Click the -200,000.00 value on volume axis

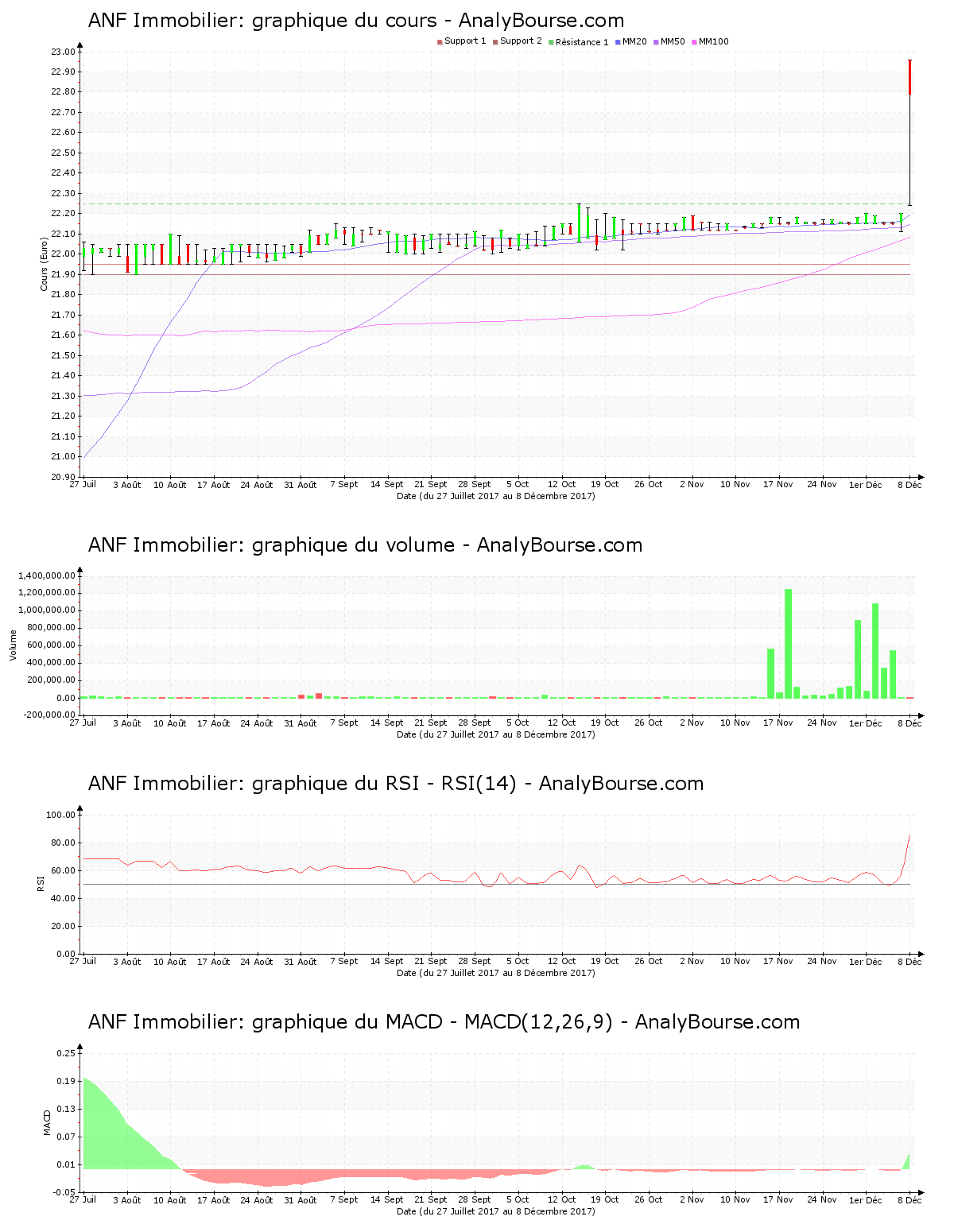tap(48, 715)
